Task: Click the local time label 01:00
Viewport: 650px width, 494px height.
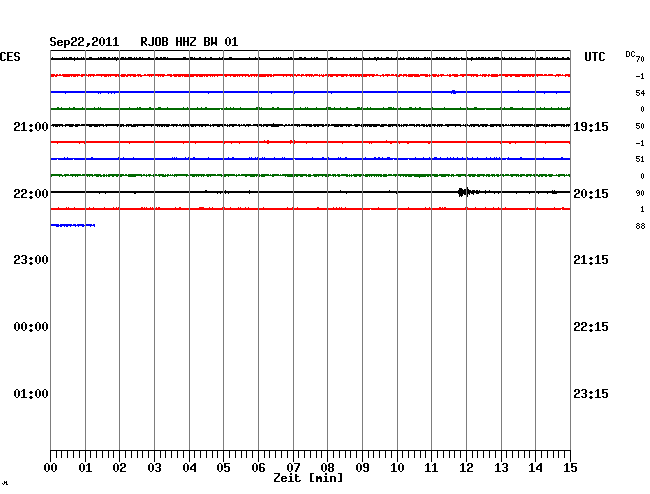Action: coord(31,394)
